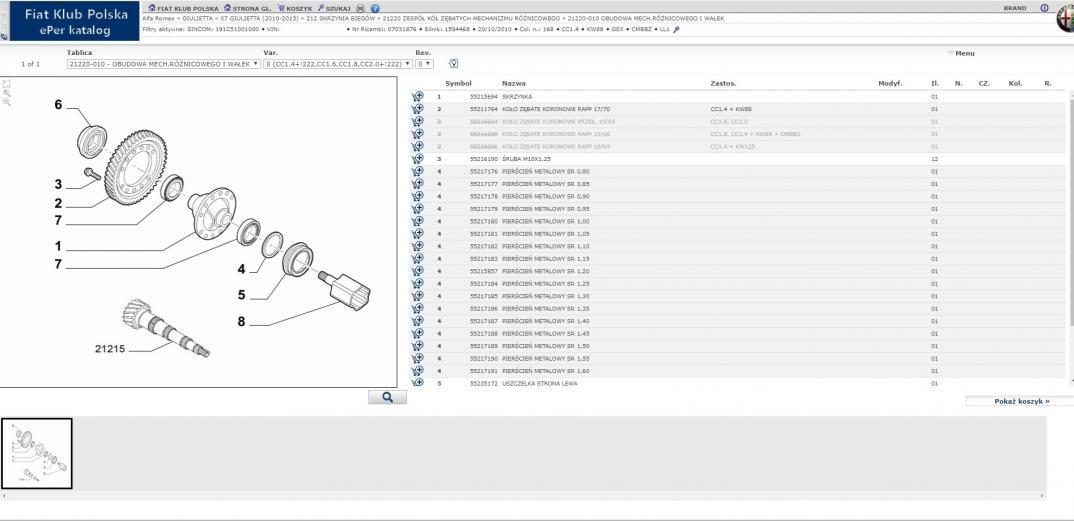Add PIERŚCIEŃ METALOWY SR 1,30 to cart
This screenshot has height=521, width=1074.
click(x=417, y=296)
